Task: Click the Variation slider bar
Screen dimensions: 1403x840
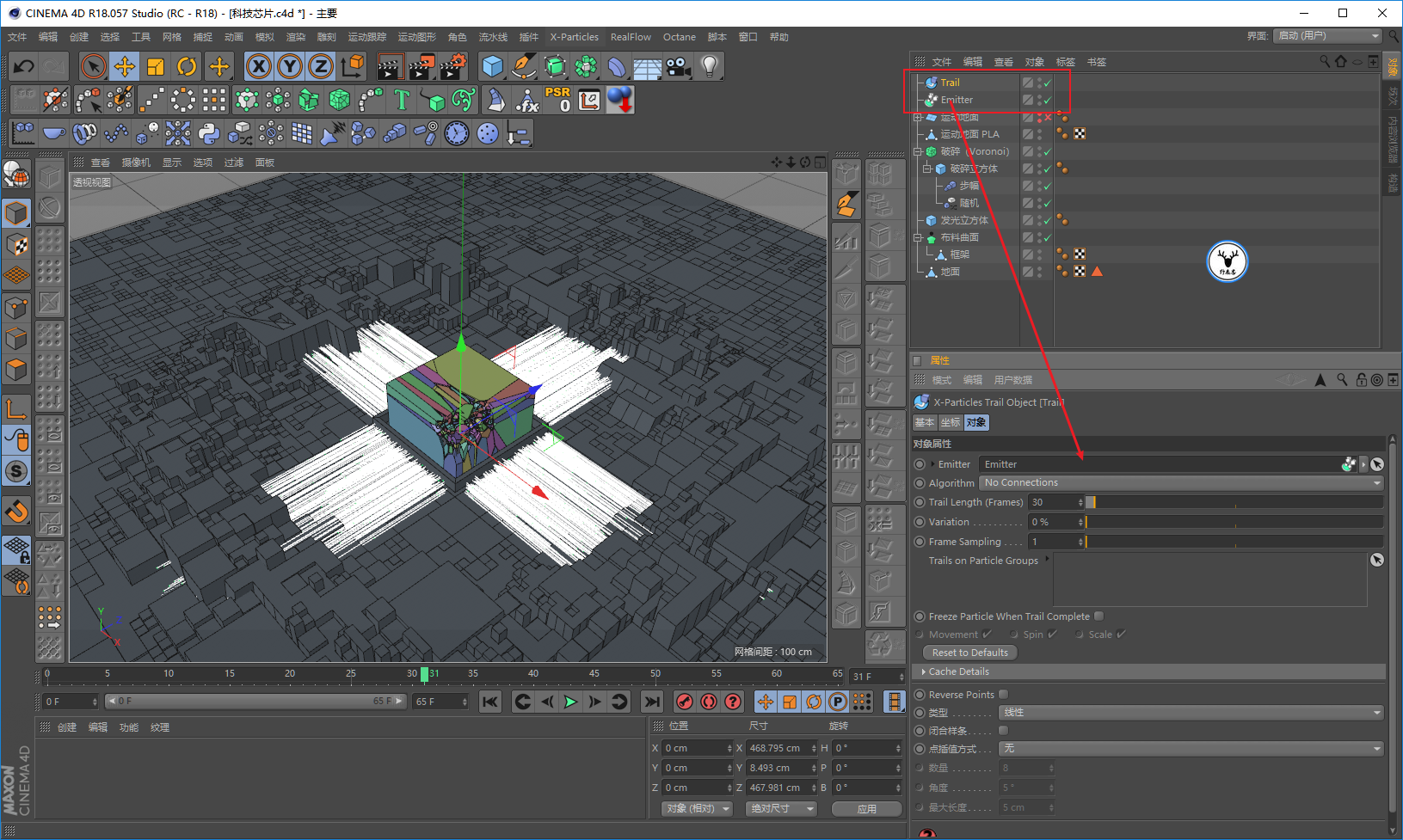Action: (x=1234, y=522)
